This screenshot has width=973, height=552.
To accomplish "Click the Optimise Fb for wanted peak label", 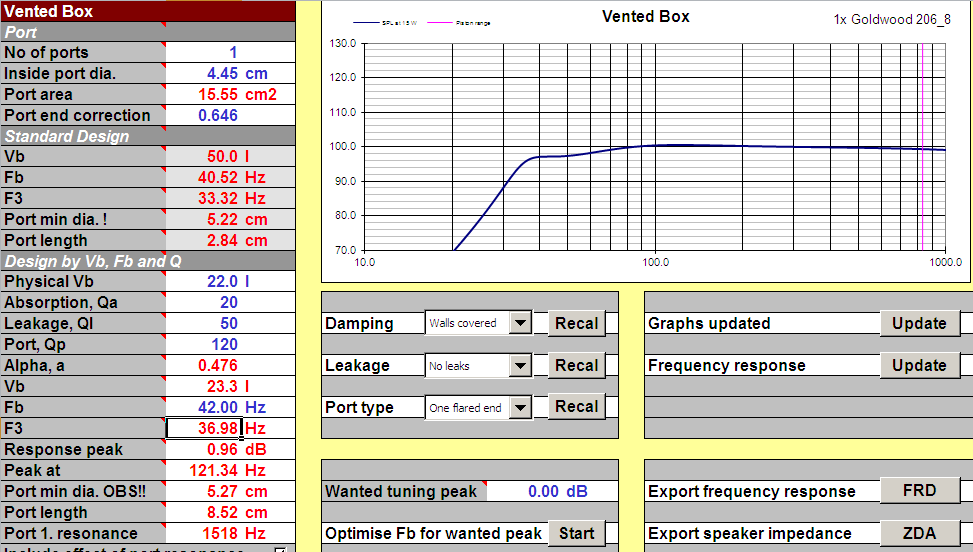I will pos(433,533).
